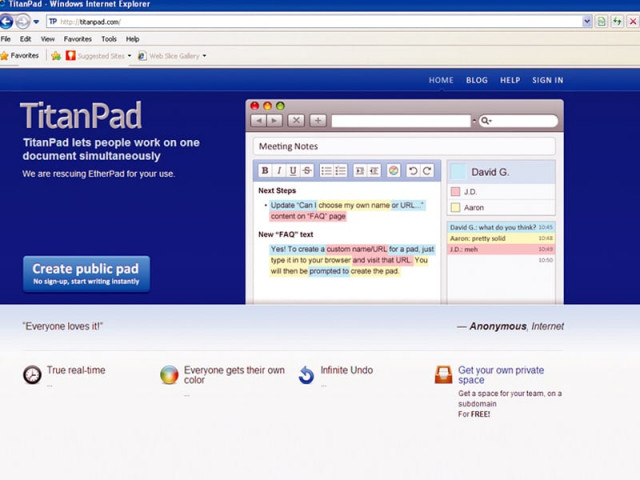Click the browser Forward arrow button

[23, 21]
